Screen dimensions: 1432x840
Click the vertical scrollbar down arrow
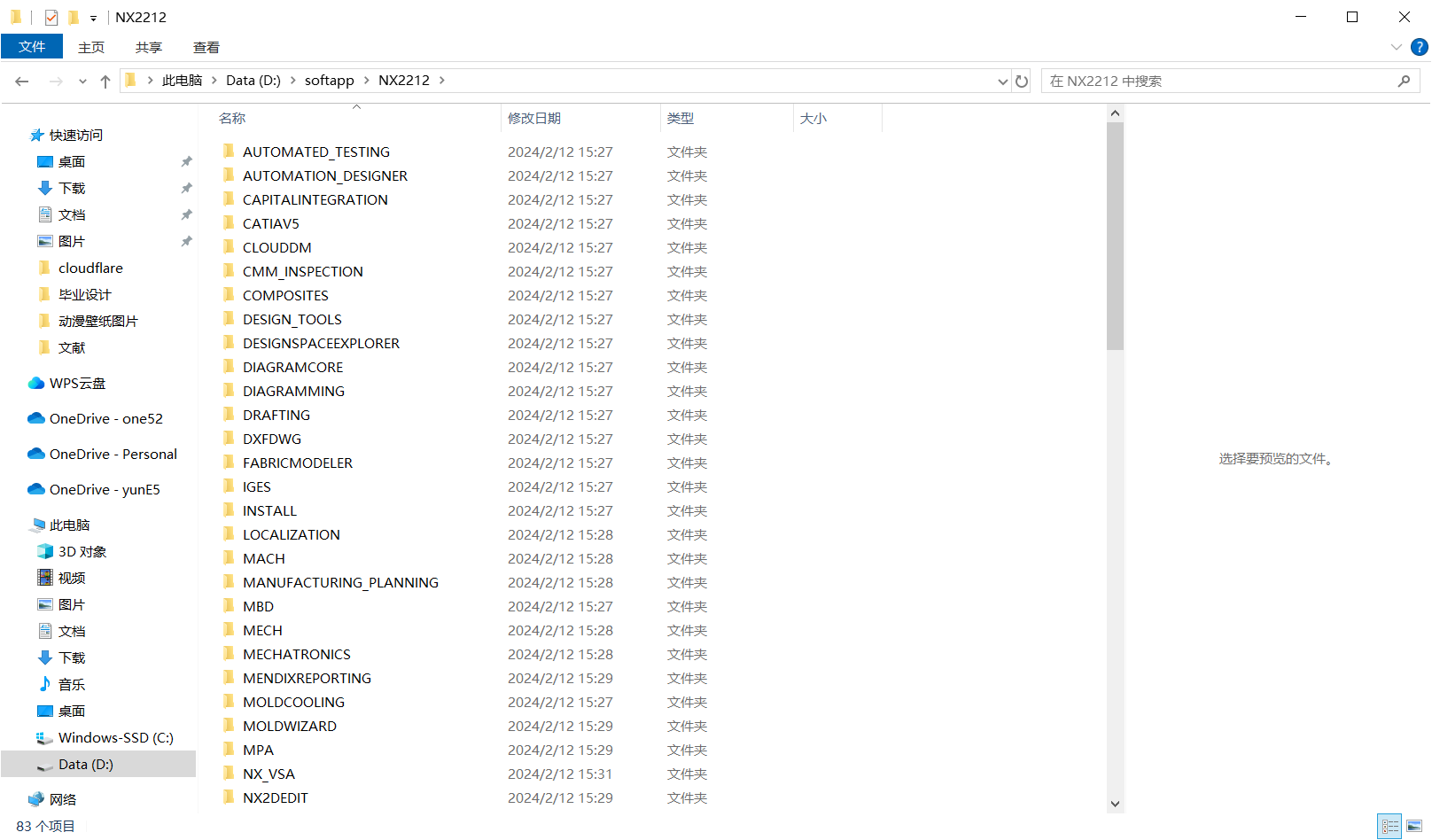1115,804
